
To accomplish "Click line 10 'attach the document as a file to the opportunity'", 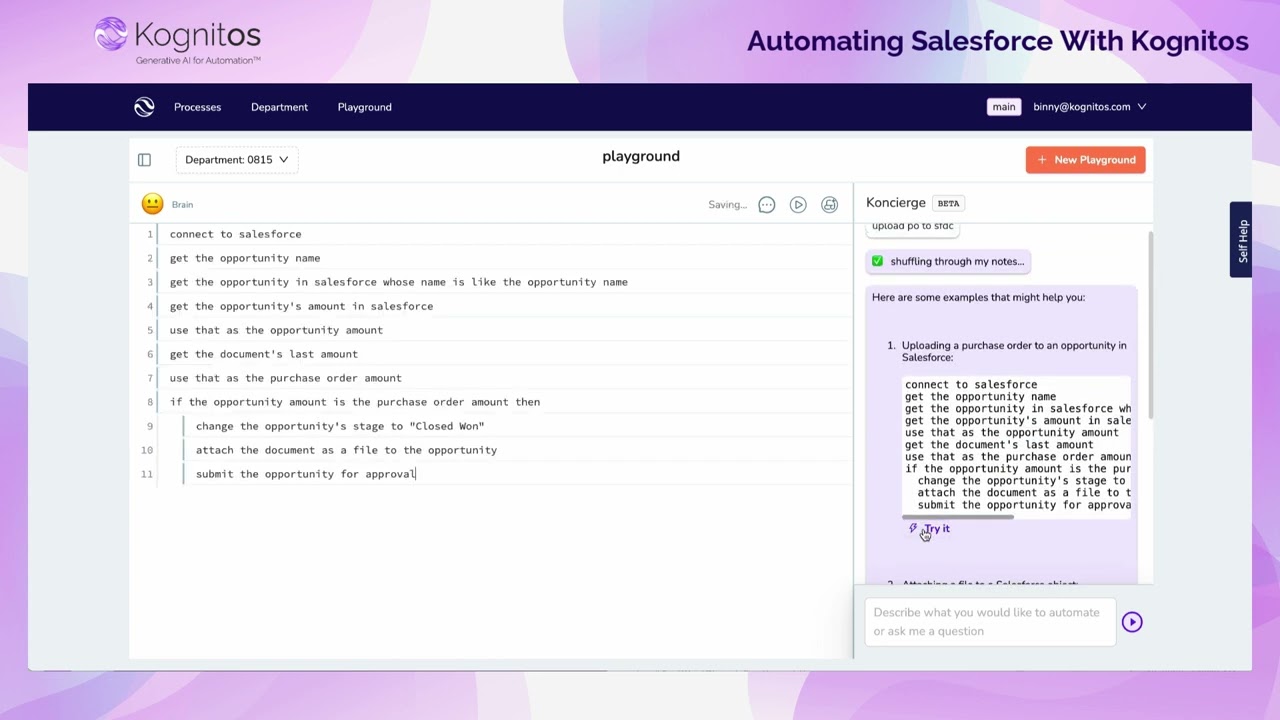I will (346, 450).
